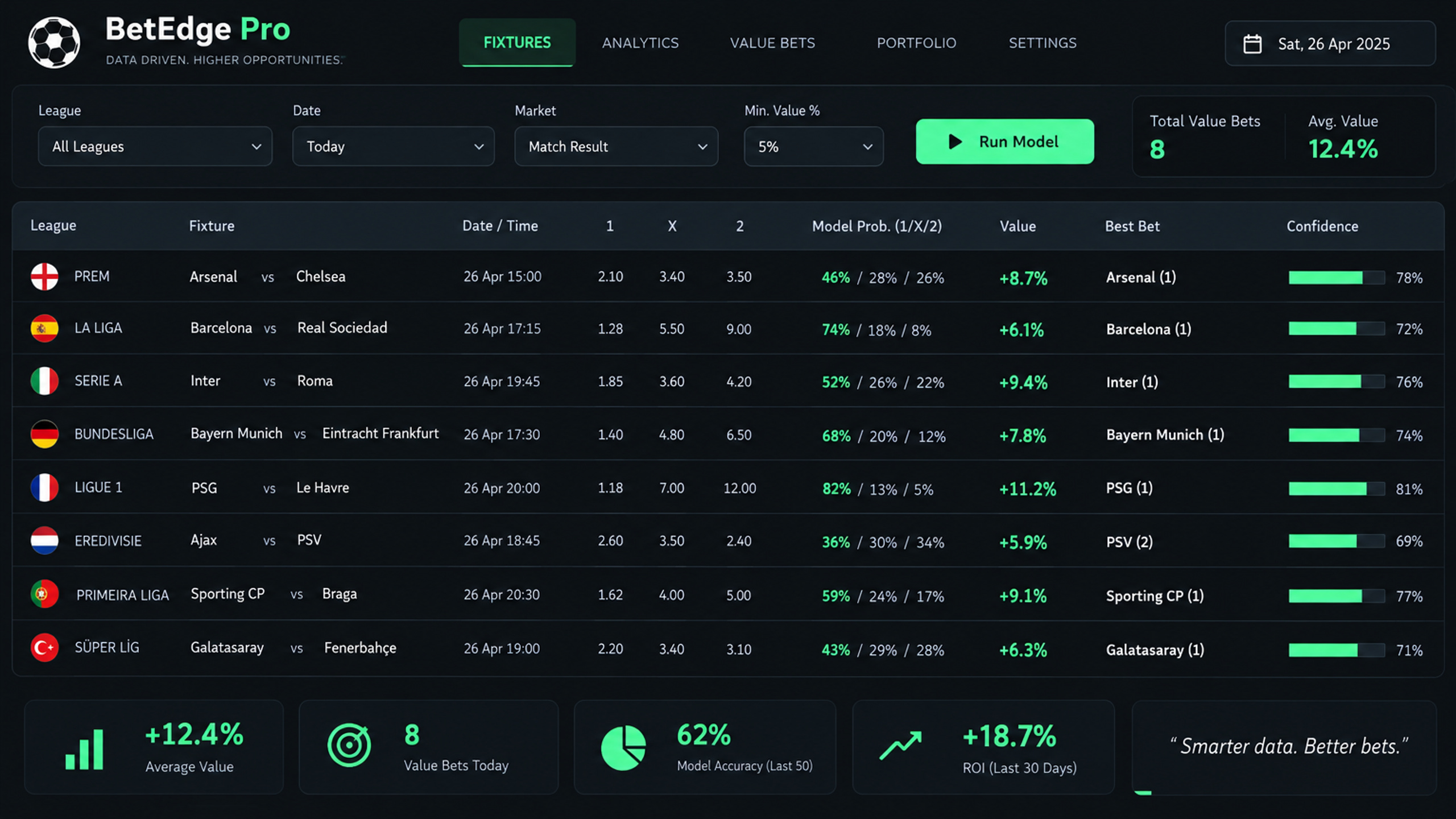Click the calendar icon beside the date

[x=1252, y=44]
